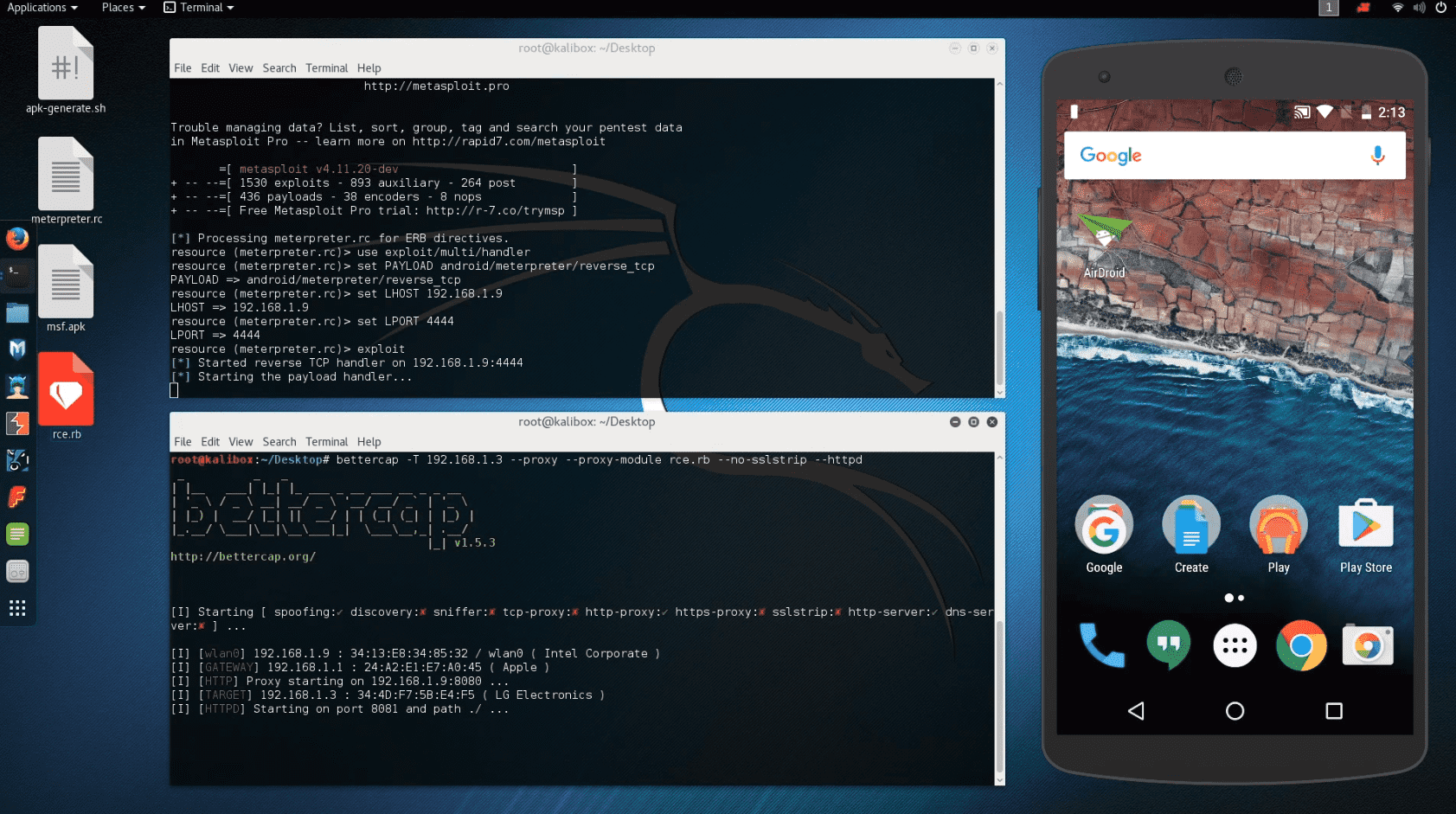
Task: Tap the Google voice search microphone
Action: tap(1377, 156)
